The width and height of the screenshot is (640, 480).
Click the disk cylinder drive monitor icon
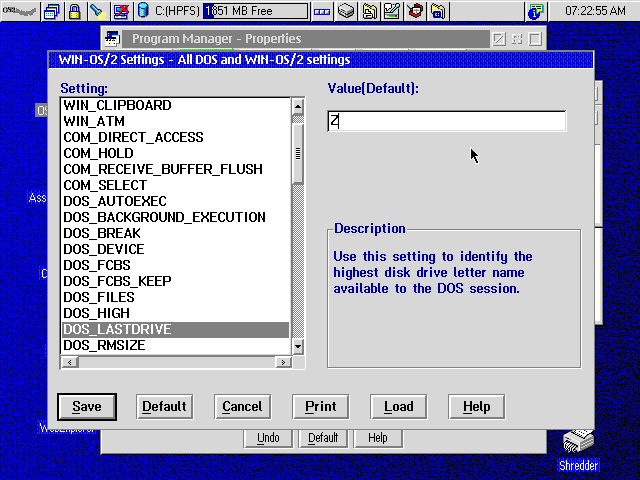(x=143, y=11)
